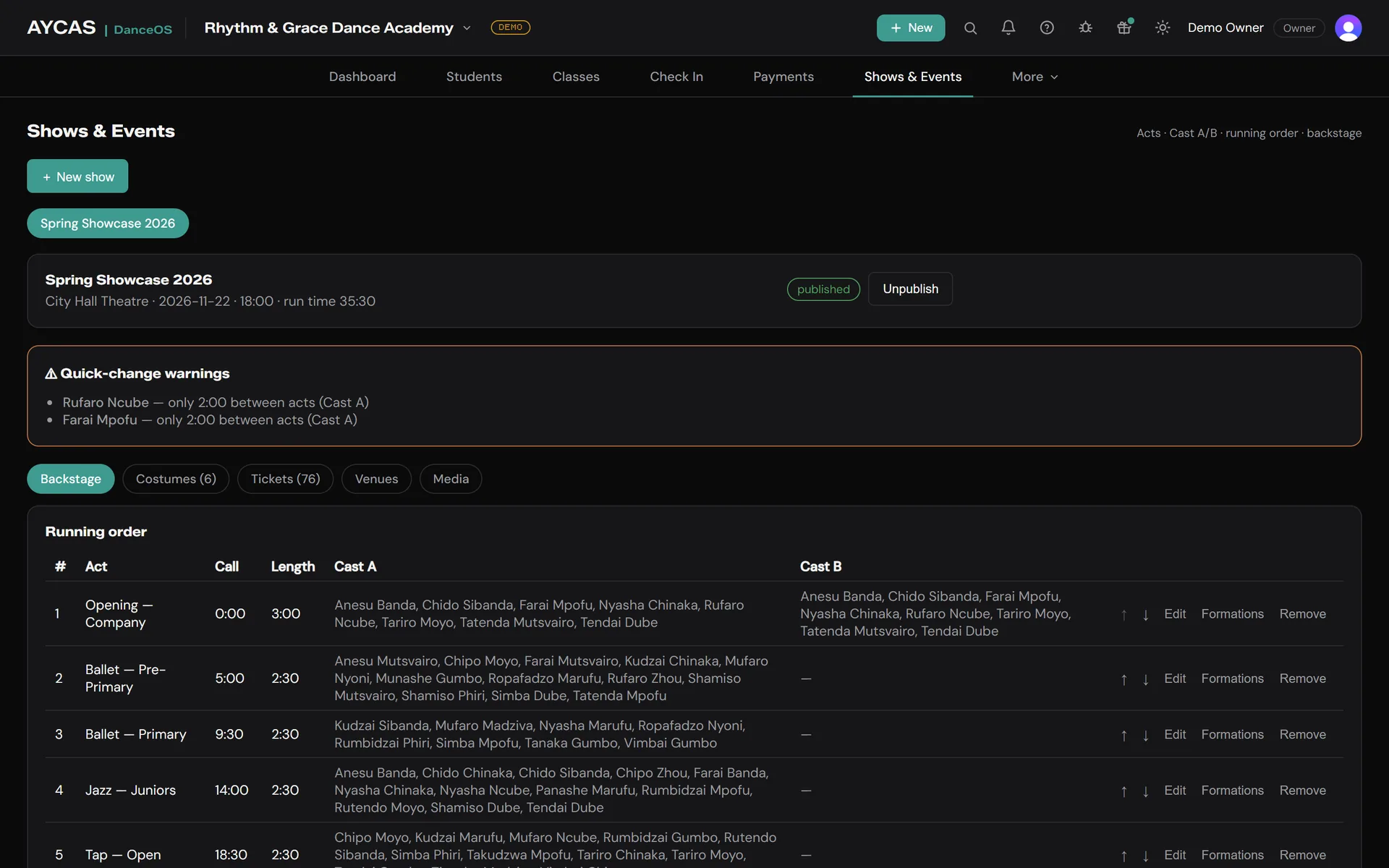The width and height of the screenshot is (1389, 868).
Task: Select the Backstage tab
Action: (x=71, y=479)
